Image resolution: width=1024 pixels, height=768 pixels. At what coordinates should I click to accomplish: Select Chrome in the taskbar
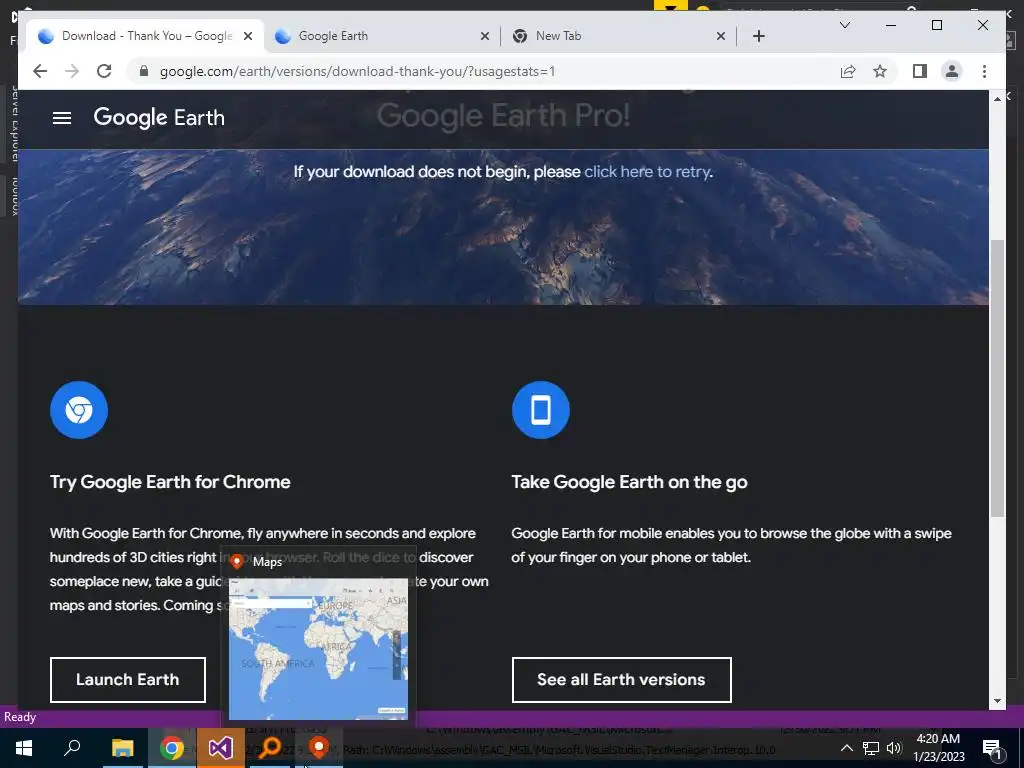coord(172,748)
